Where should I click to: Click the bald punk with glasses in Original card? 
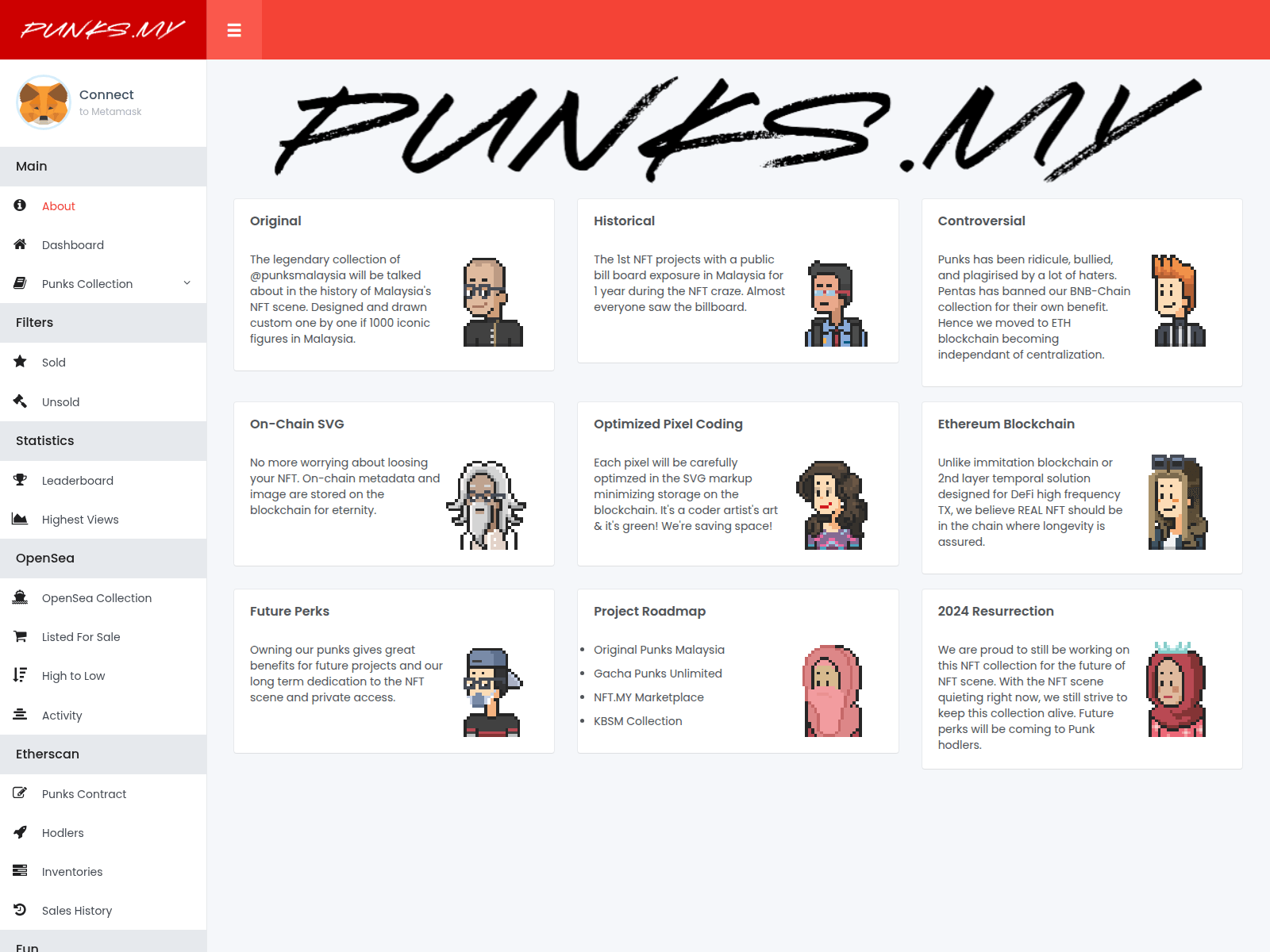pyautogui.click(x=493, y=302)
